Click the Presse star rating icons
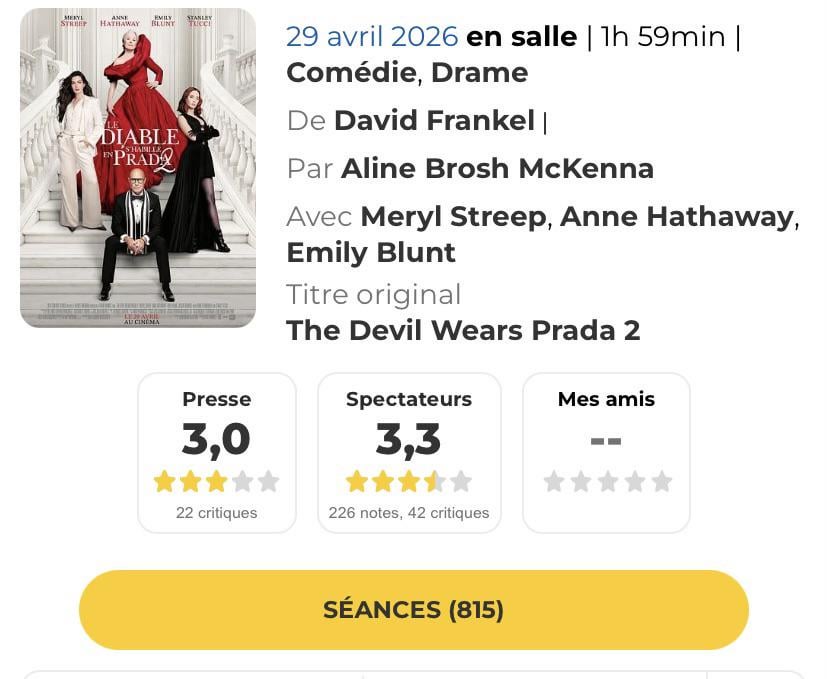Viewport: 827px width, 679px height. click(216, 482)
